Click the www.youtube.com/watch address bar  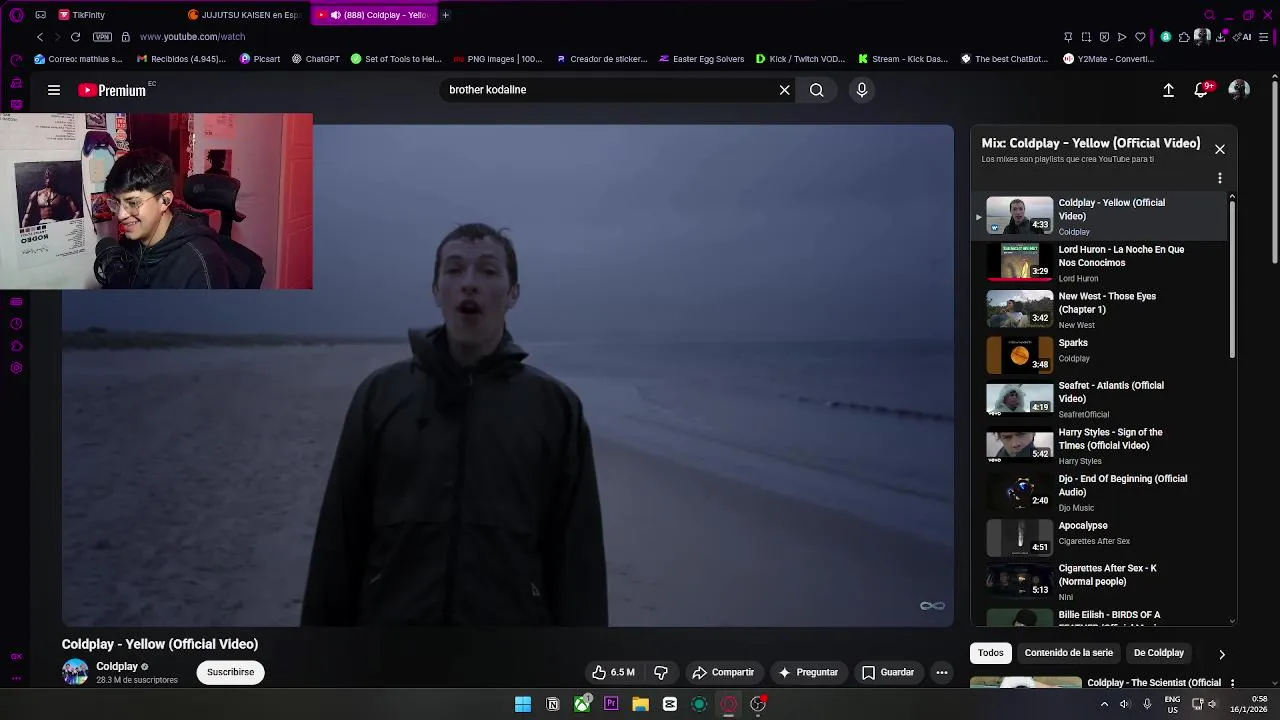coord(193,37)
